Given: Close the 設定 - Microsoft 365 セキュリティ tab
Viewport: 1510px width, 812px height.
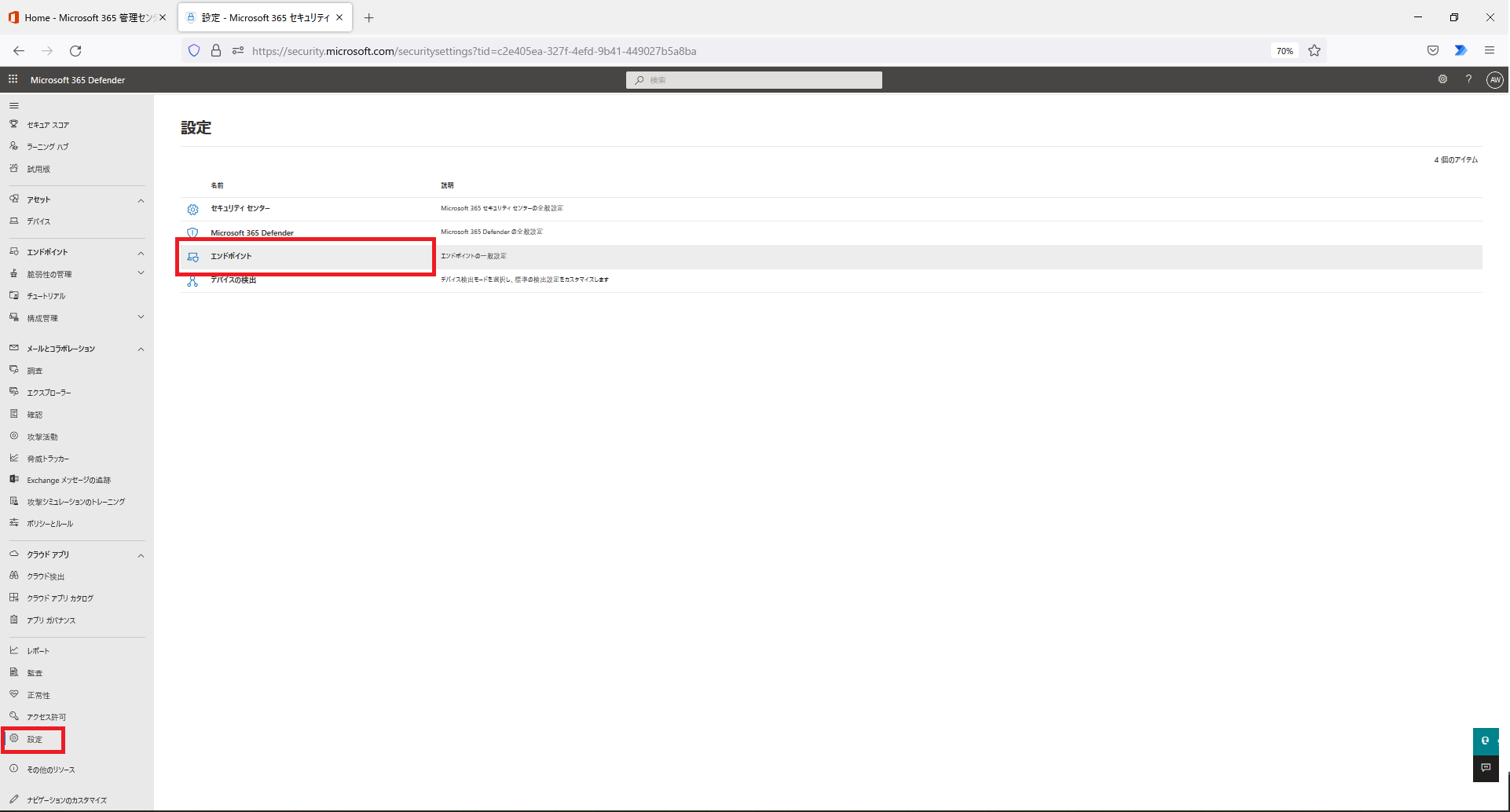Looking at the screenshot, I should point(339,17).
